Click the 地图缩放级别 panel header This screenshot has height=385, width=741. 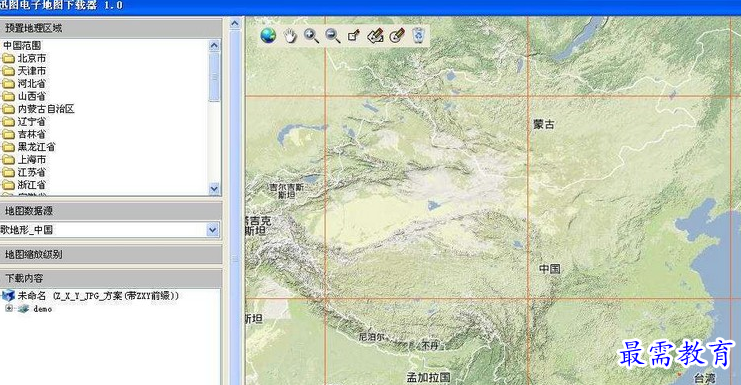(111, 254)
